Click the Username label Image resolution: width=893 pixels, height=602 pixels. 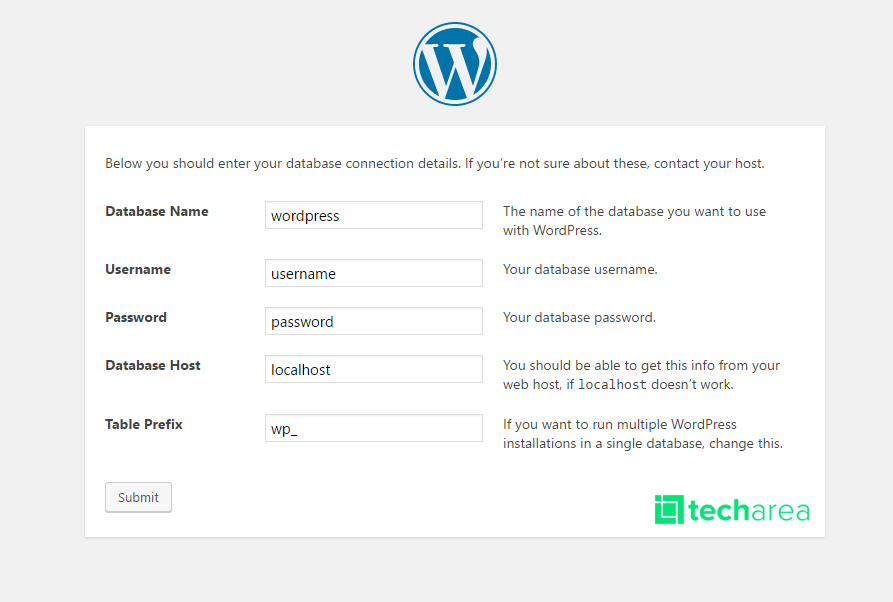[x=138, y=269]
